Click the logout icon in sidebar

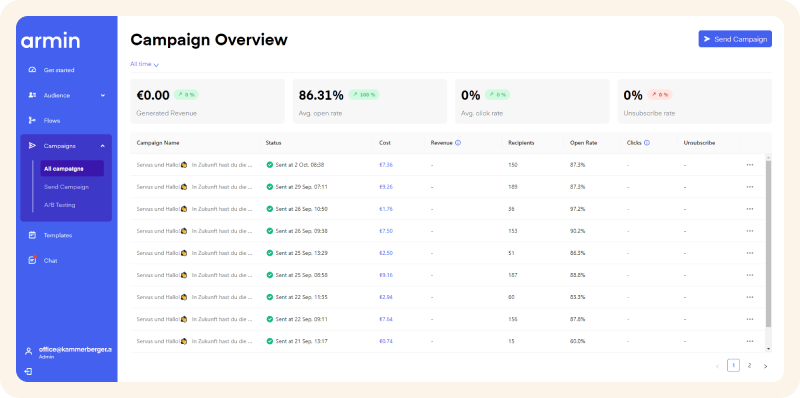tap(29, 371)
